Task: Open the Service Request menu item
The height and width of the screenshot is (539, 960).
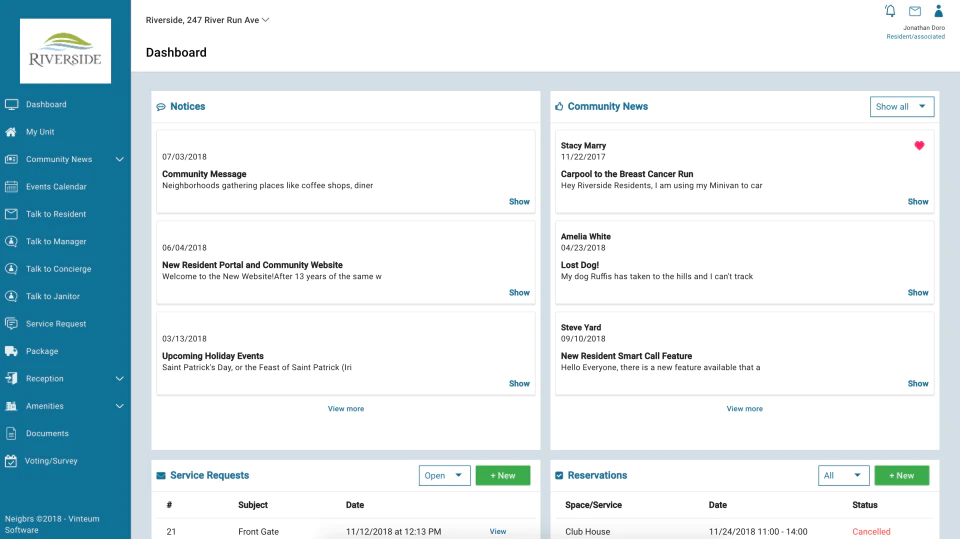Action: (56, 323)
